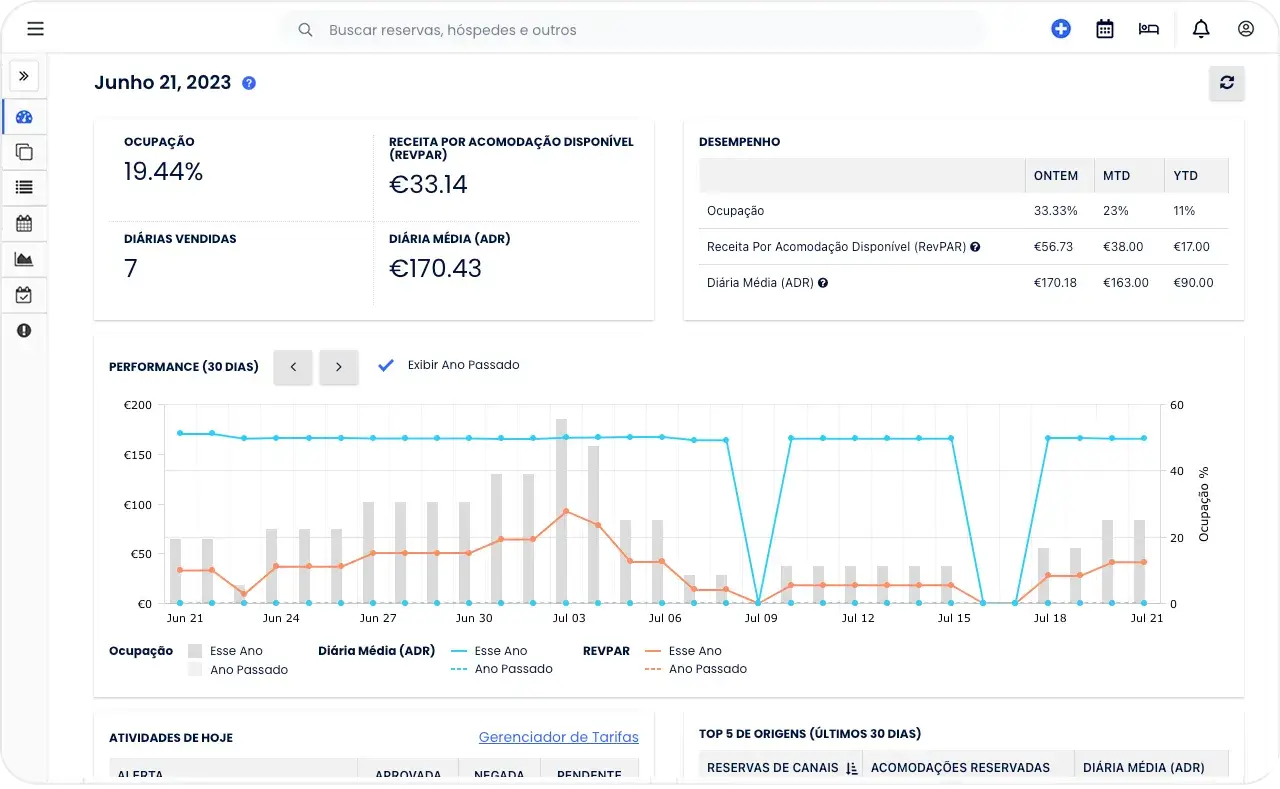Click help icon next to date
The height and width of the screenshot is (789, 1280).
tap(249, 83)
